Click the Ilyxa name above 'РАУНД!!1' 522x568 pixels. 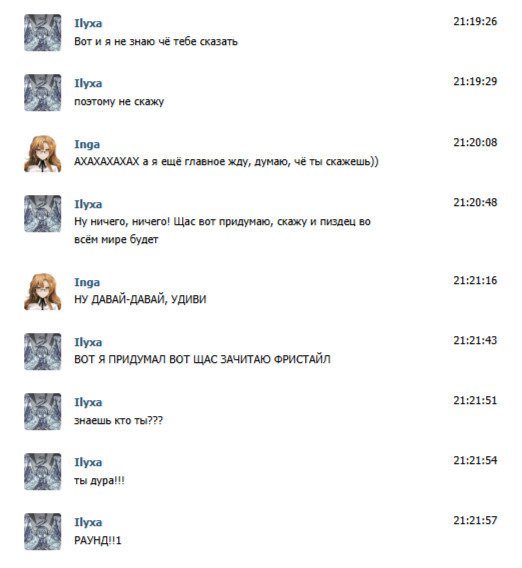(x=88, y=522)
